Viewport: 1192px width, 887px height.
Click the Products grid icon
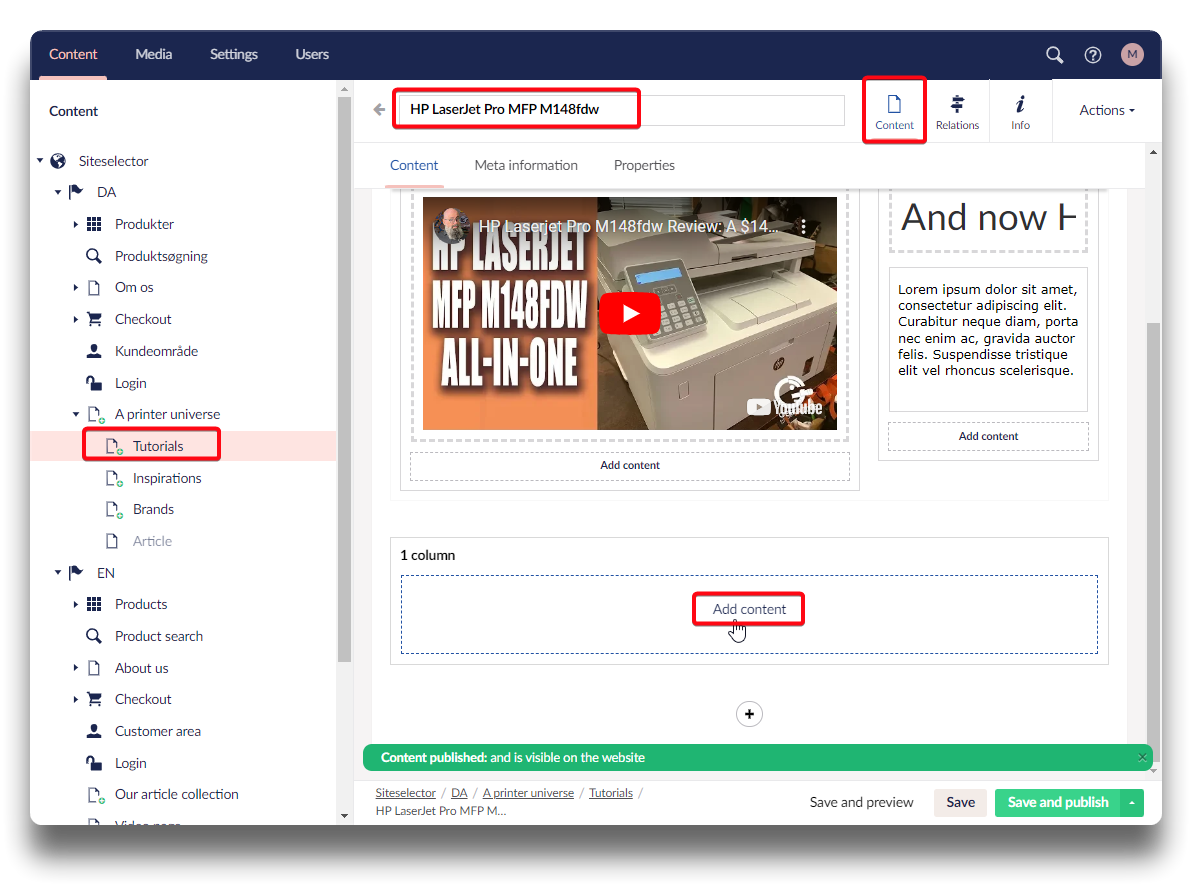coord(94,604)
